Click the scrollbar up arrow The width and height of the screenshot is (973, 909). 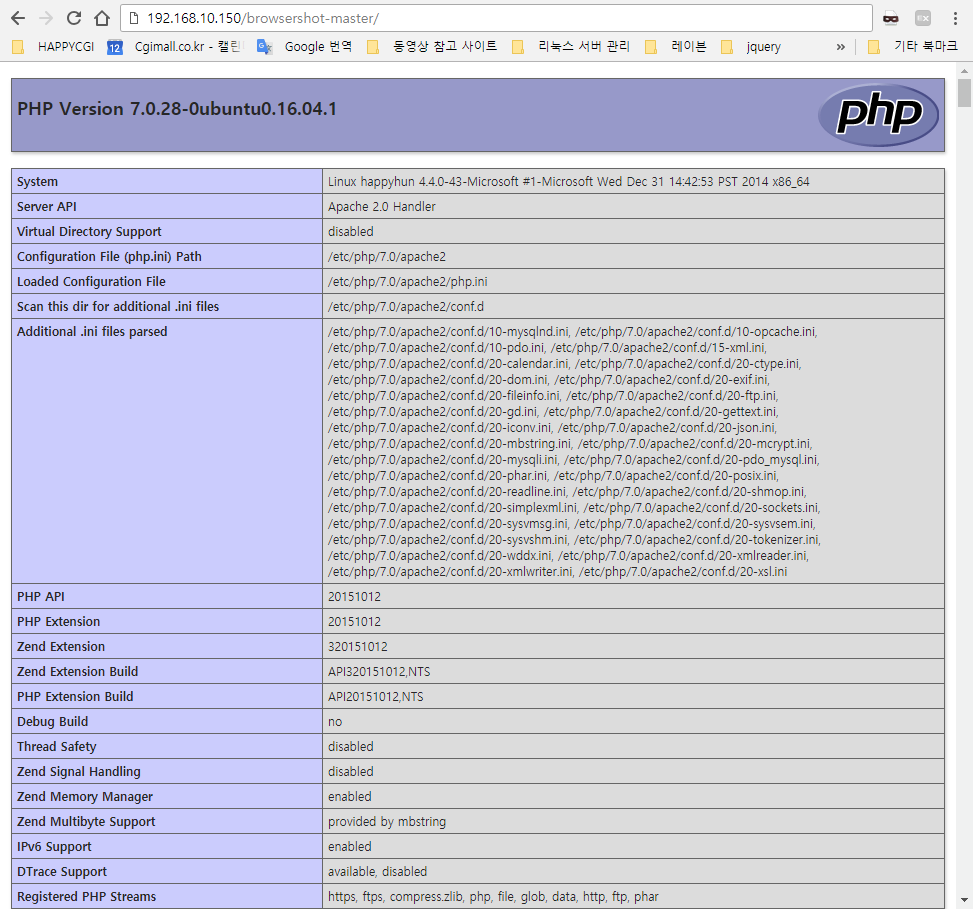coord(964,70)
